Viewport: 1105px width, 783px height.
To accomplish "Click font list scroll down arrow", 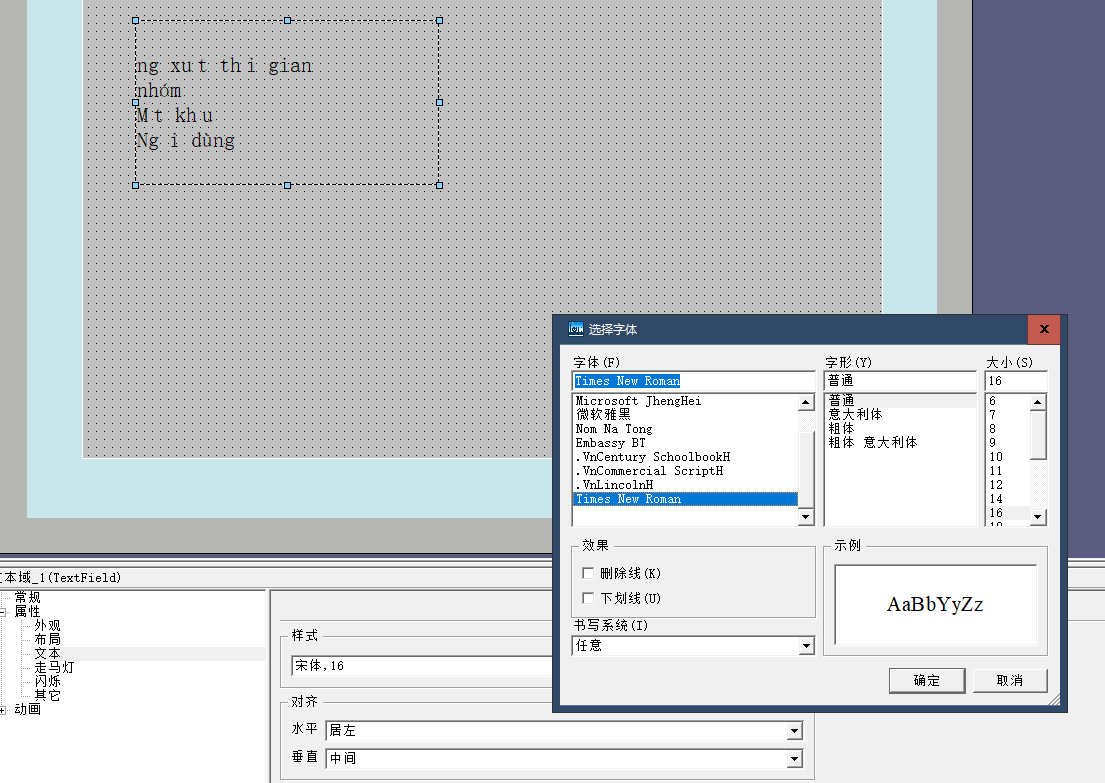I will pyautogui.click(x=806, y=517).
